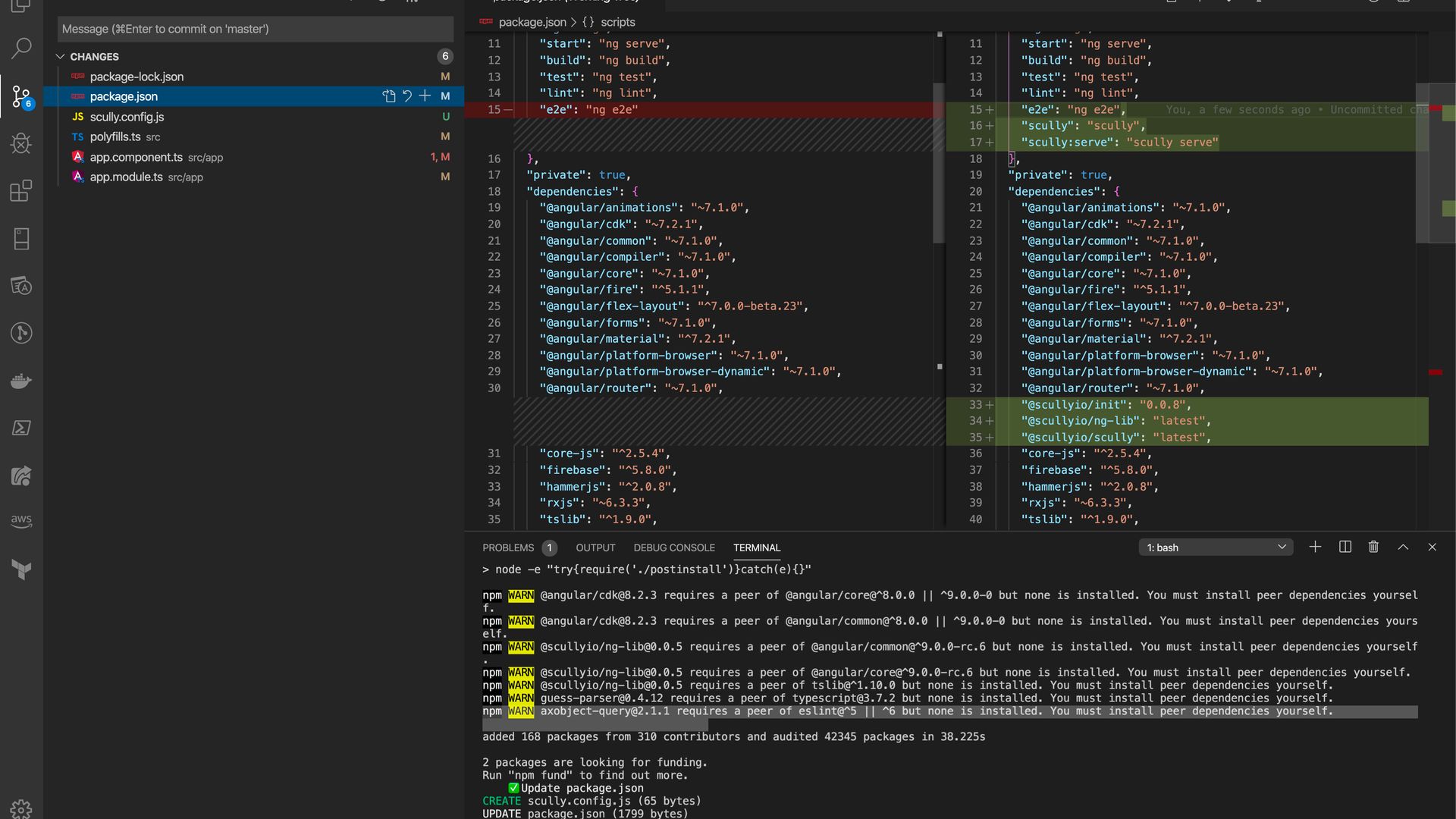The height and width of the screenshot is (819, 1456).
Task: Switch to the PROBLEMS tab
Action: pos(508,548)
